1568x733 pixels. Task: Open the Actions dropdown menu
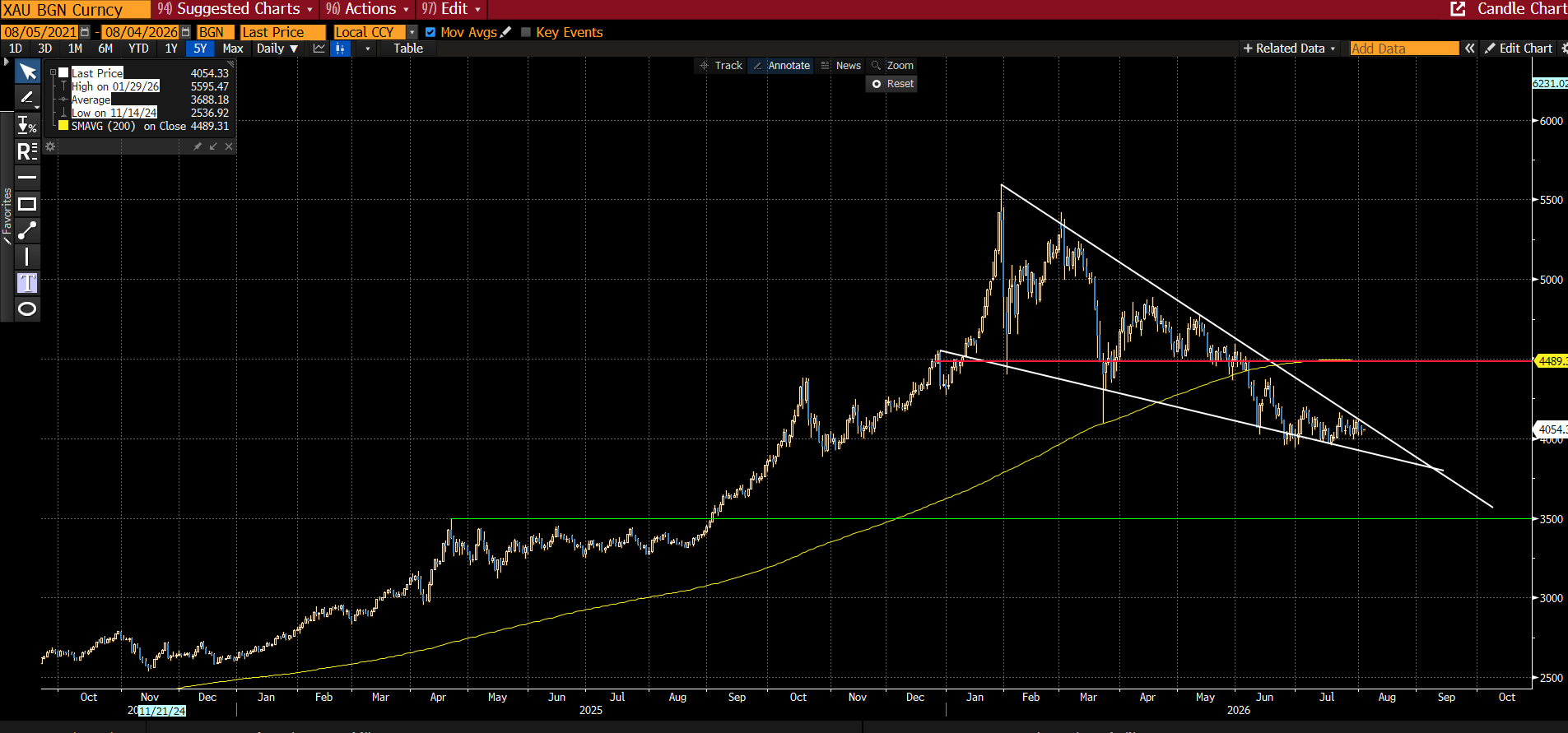(x=367, y=9)
